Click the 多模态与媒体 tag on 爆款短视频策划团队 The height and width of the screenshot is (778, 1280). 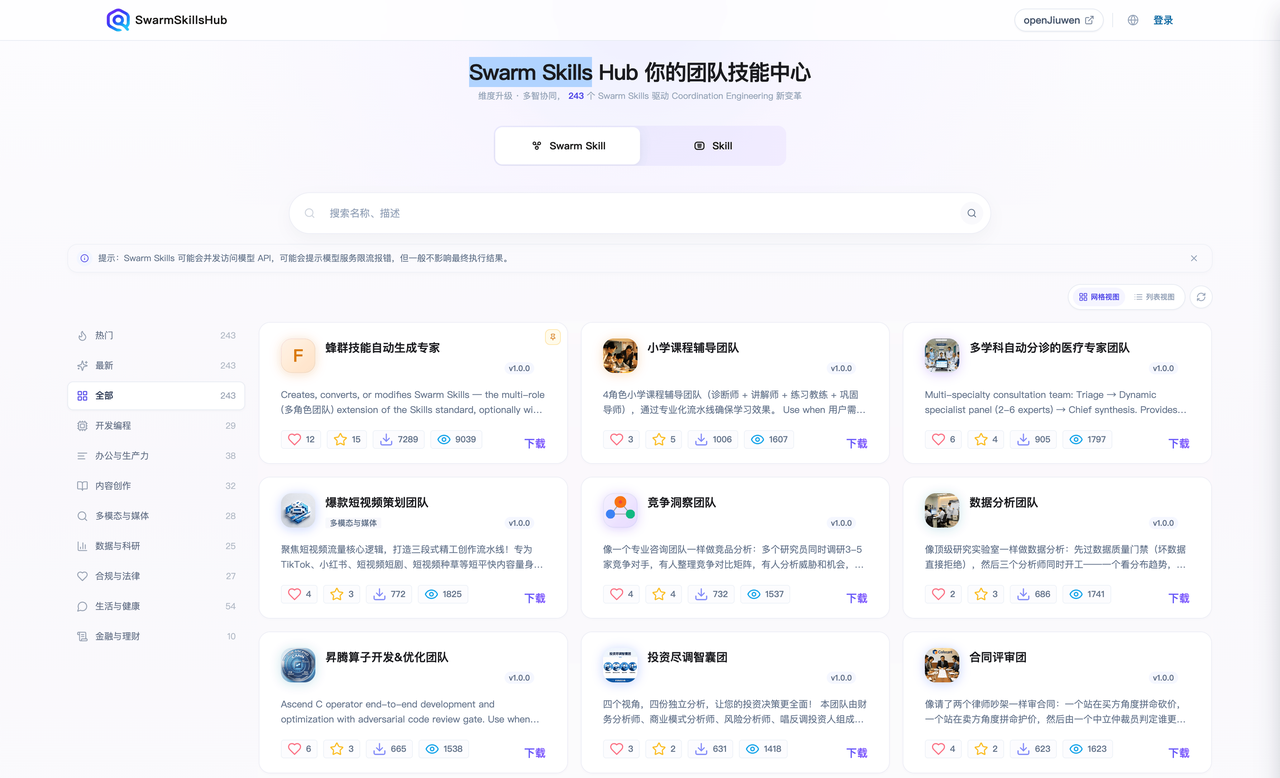point(354,523)
